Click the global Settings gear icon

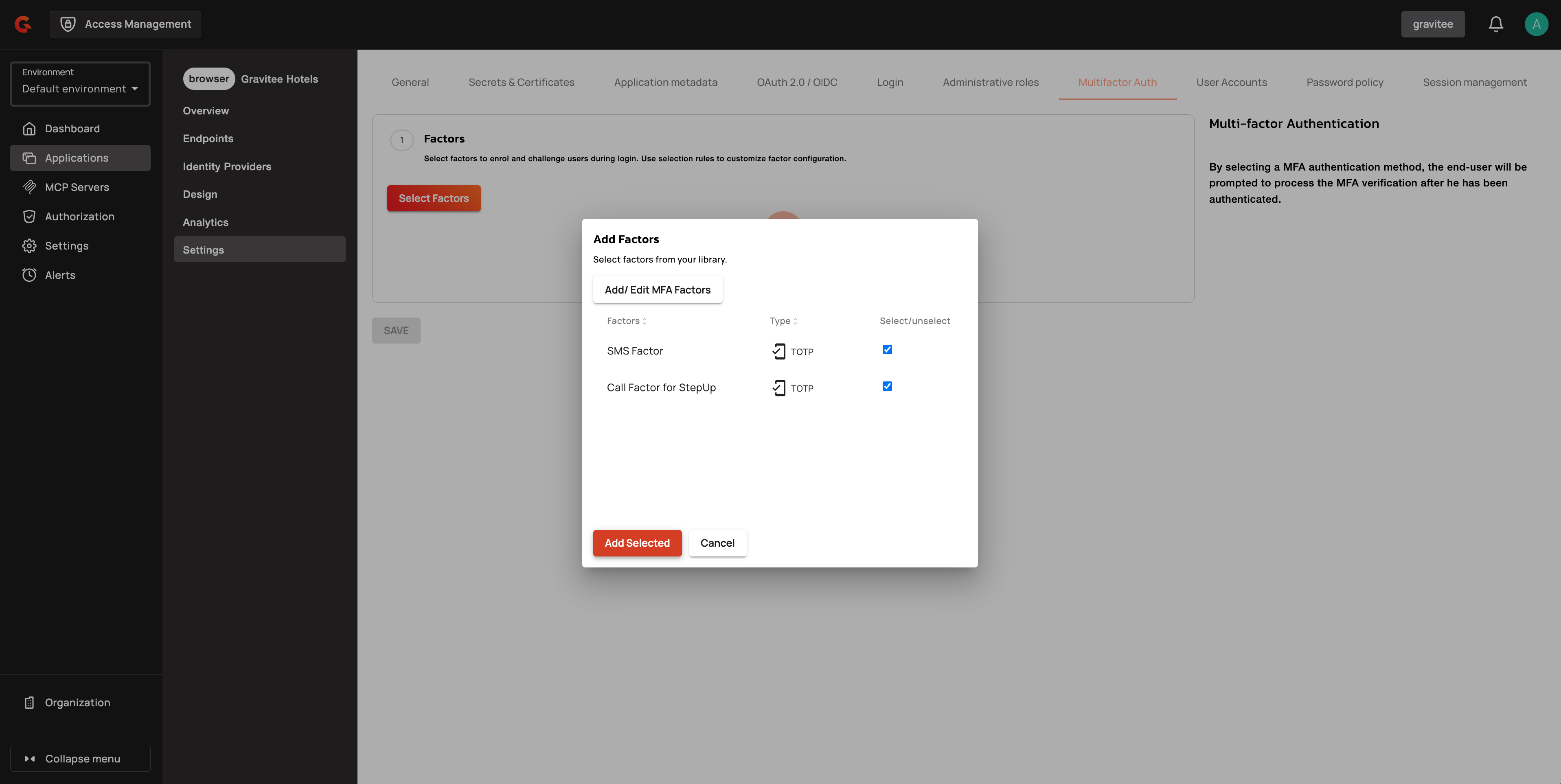(29, 246)
